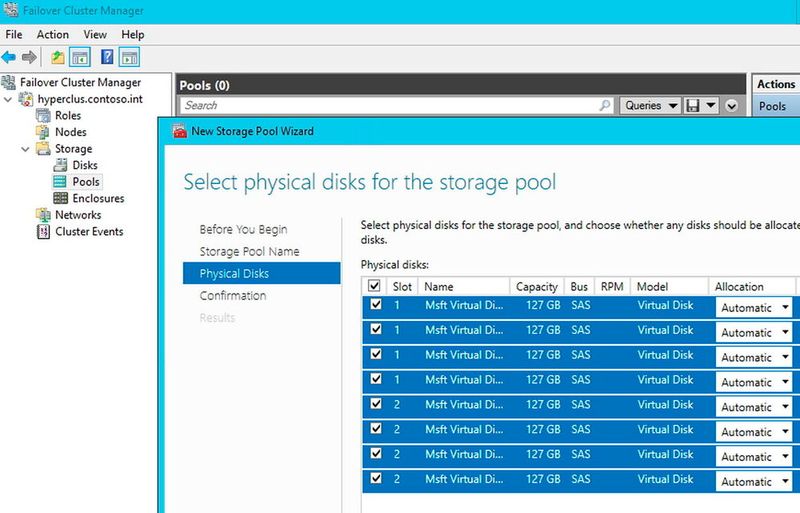Select the Storage folder icon in the tree
The width and height of the screenshot is (800, 513).
[43, 149]
